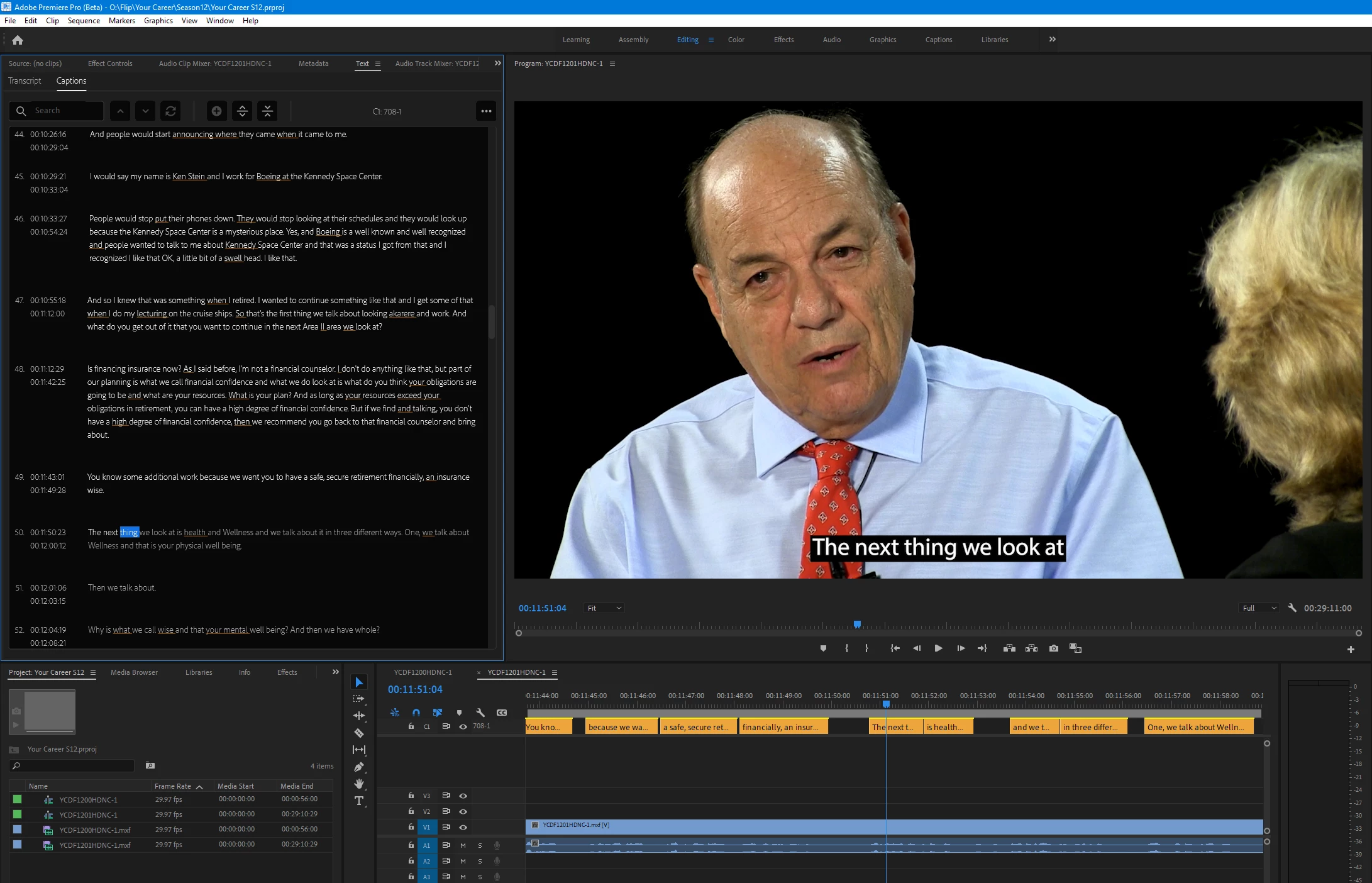This screenshot has width=1372, height=883.
Task: Mute audio track A1
Action: (463, 845)
